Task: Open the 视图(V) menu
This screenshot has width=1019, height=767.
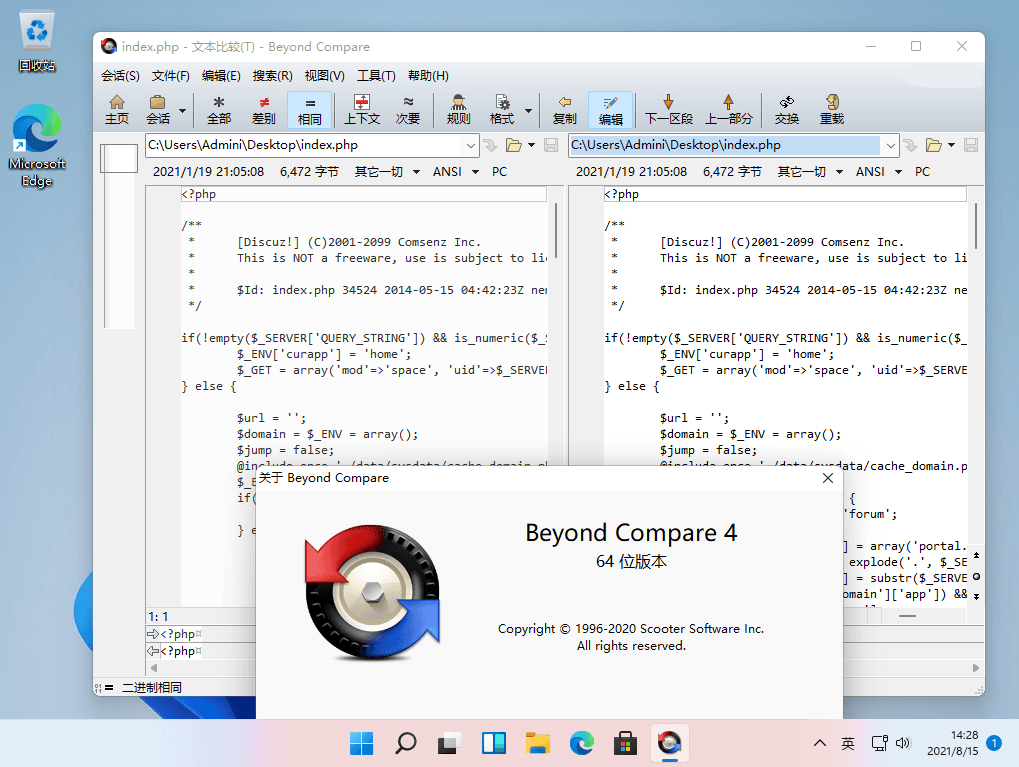Action: pos(324,75)
